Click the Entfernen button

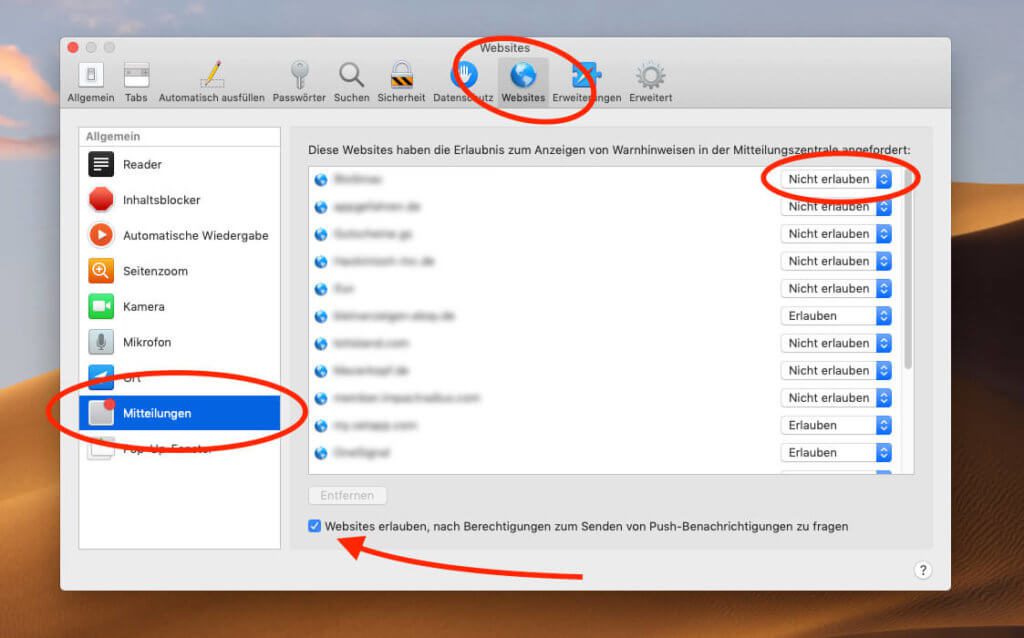347,495
